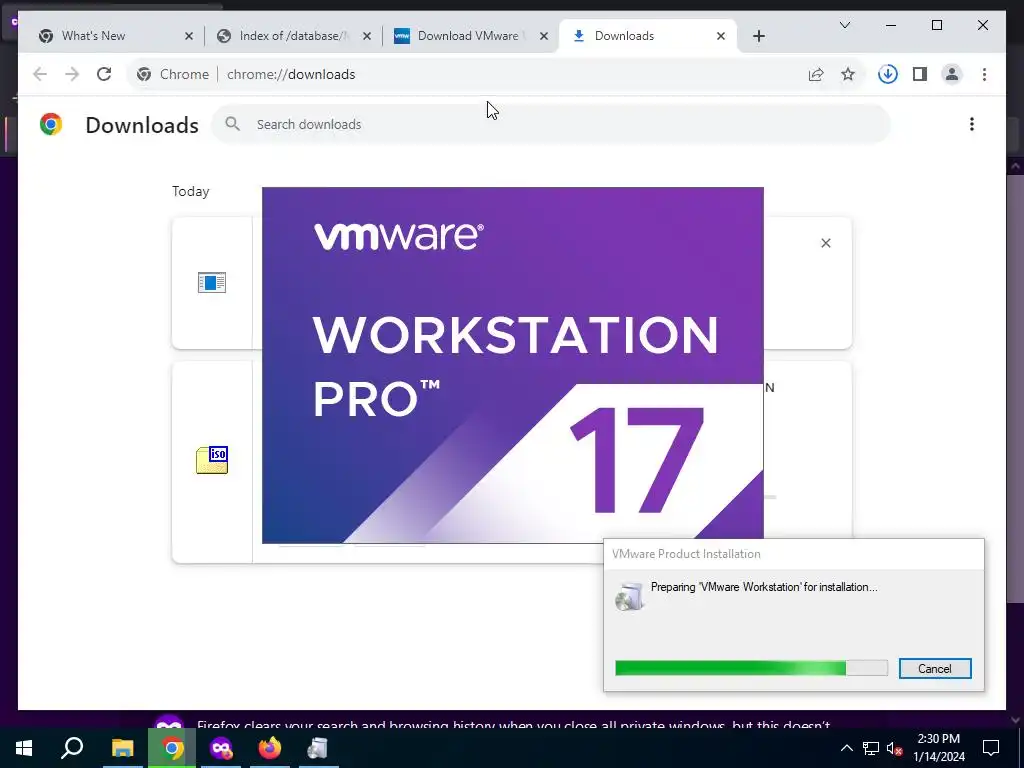The height and width of the screenshot is (768, 1024).
Task: Open Firefox from the taskbar
Action: 270,748
